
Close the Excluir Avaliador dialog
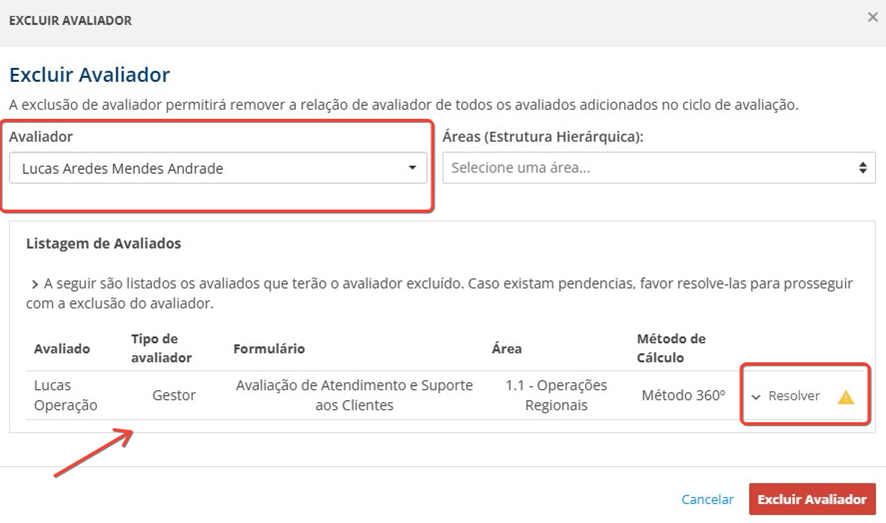click(x=872, y=18)
